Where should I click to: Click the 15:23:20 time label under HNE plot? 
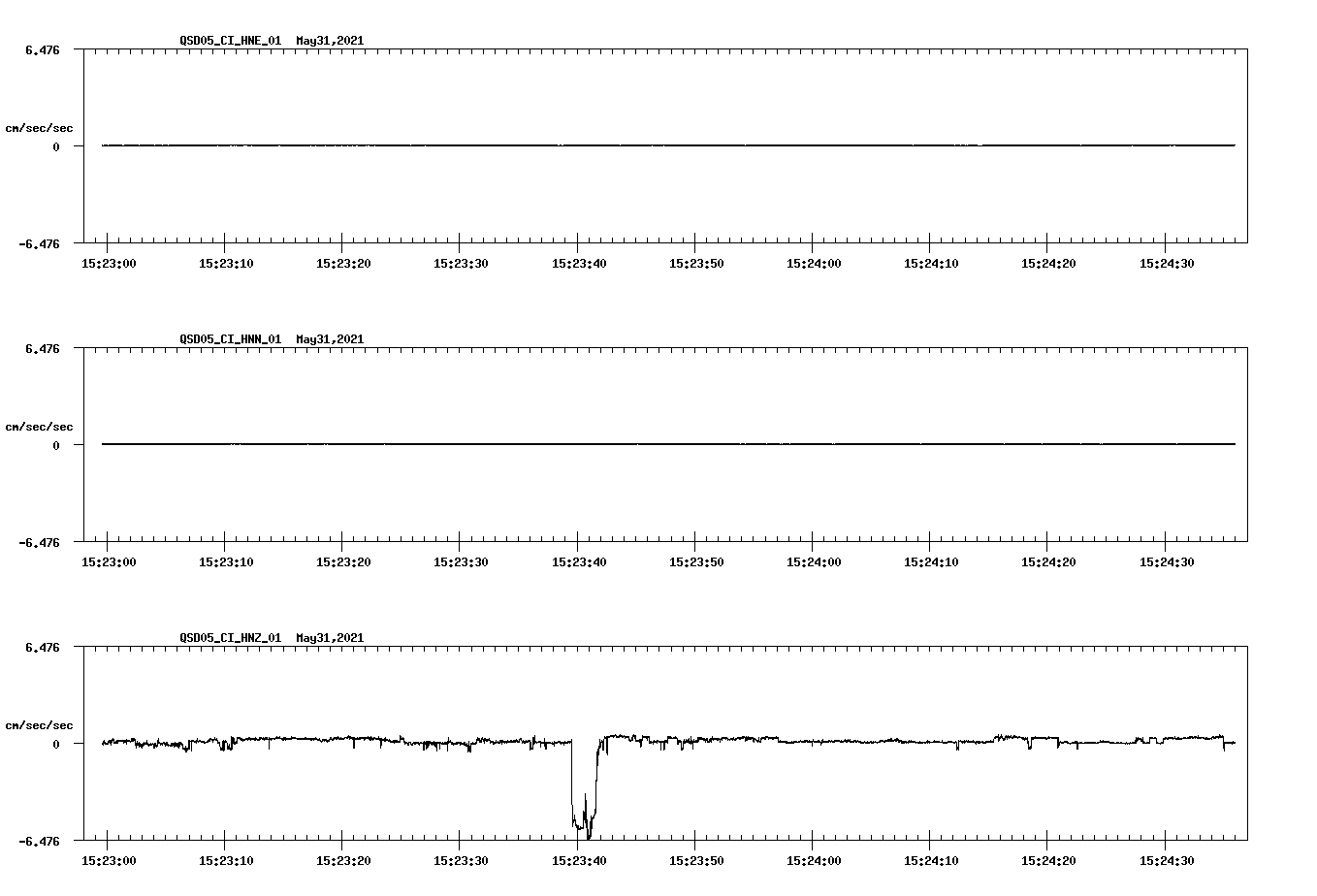click(342, 263)
